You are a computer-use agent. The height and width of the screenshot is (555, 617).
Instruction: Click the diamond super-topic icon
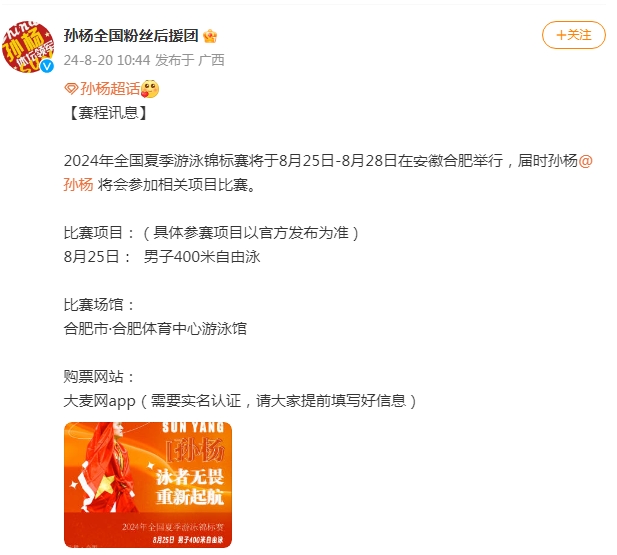pos(71,89)
